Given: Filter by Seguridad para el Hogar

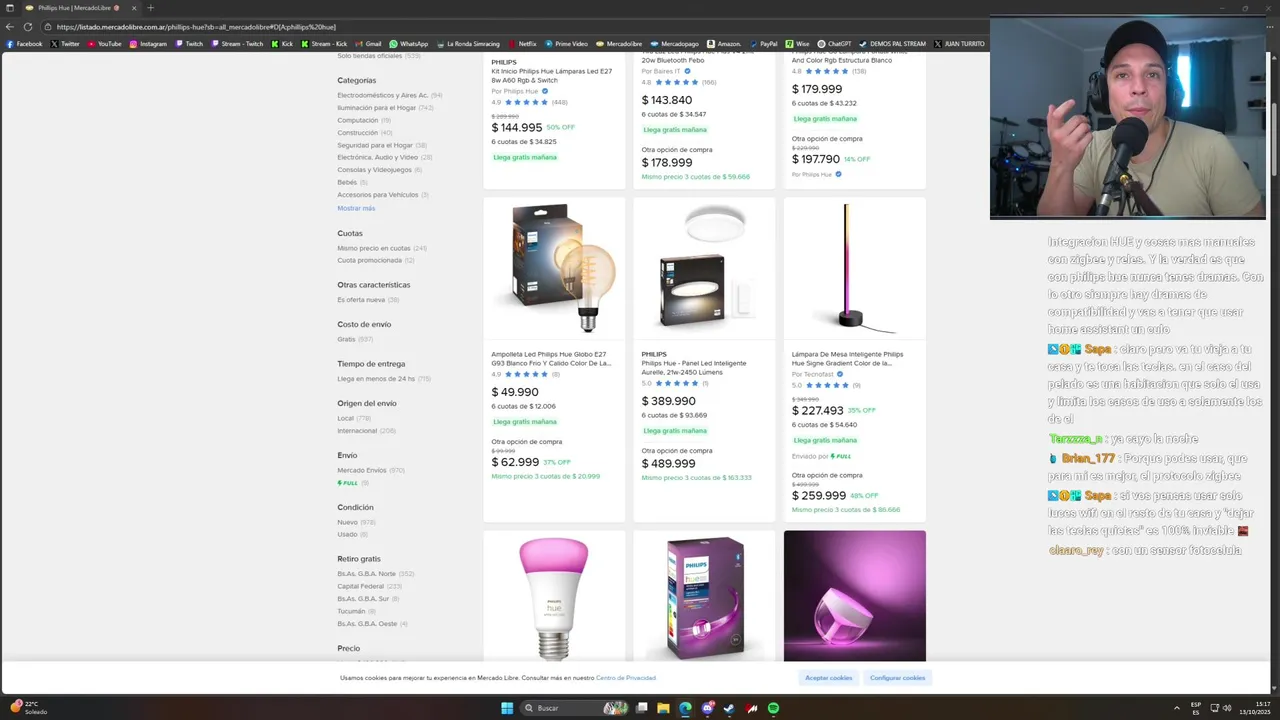Looking at the screenshot, I should click(381, 145).
